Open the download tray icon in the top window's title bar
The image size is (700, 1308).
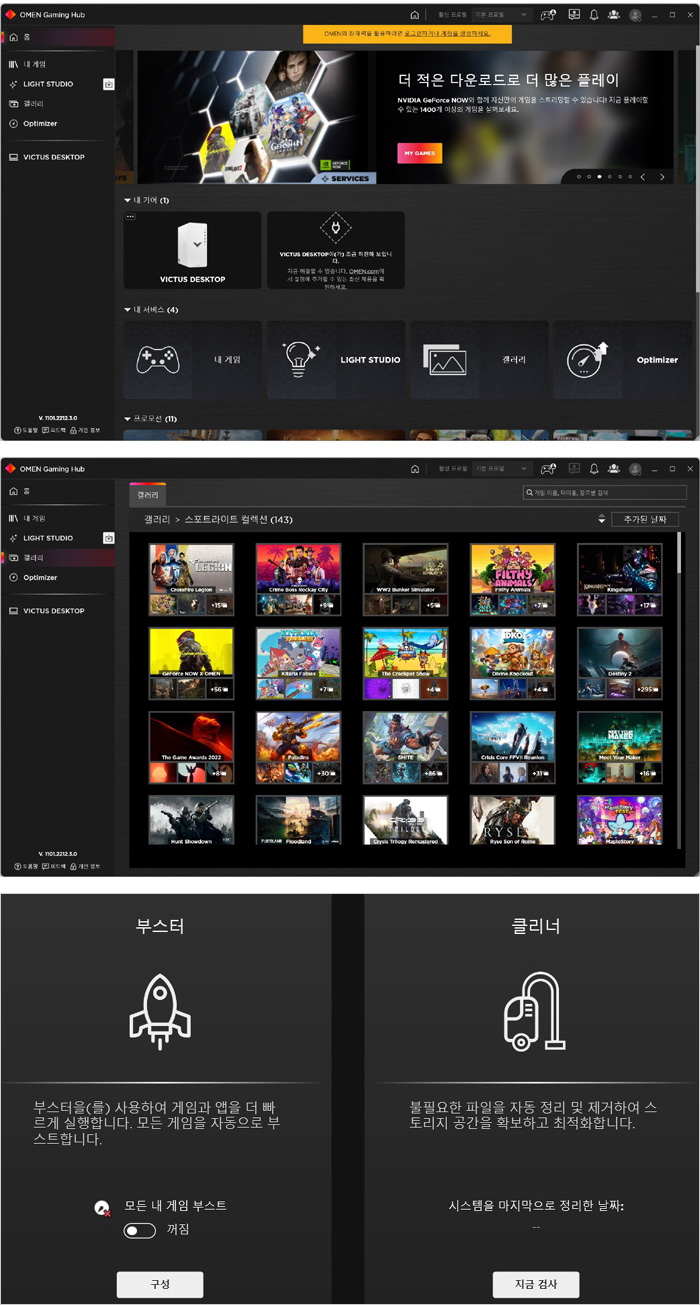(574, 15)
